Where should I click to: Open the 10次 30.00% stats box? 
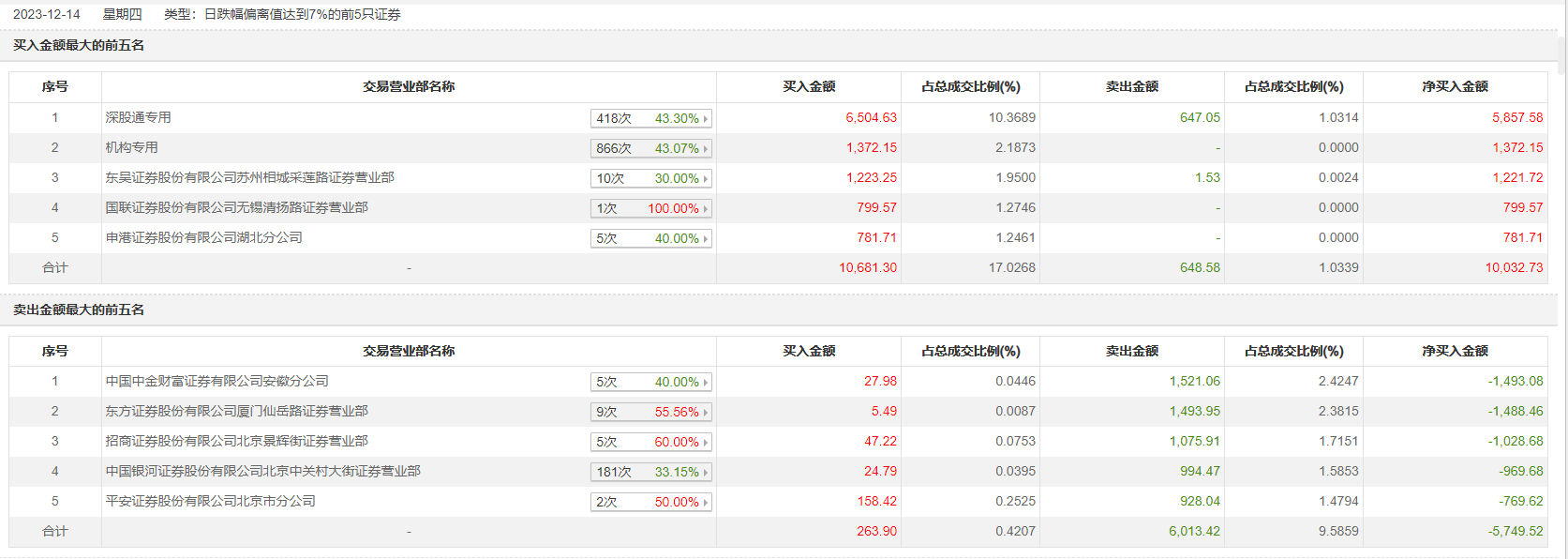click(x=651, y=178)
